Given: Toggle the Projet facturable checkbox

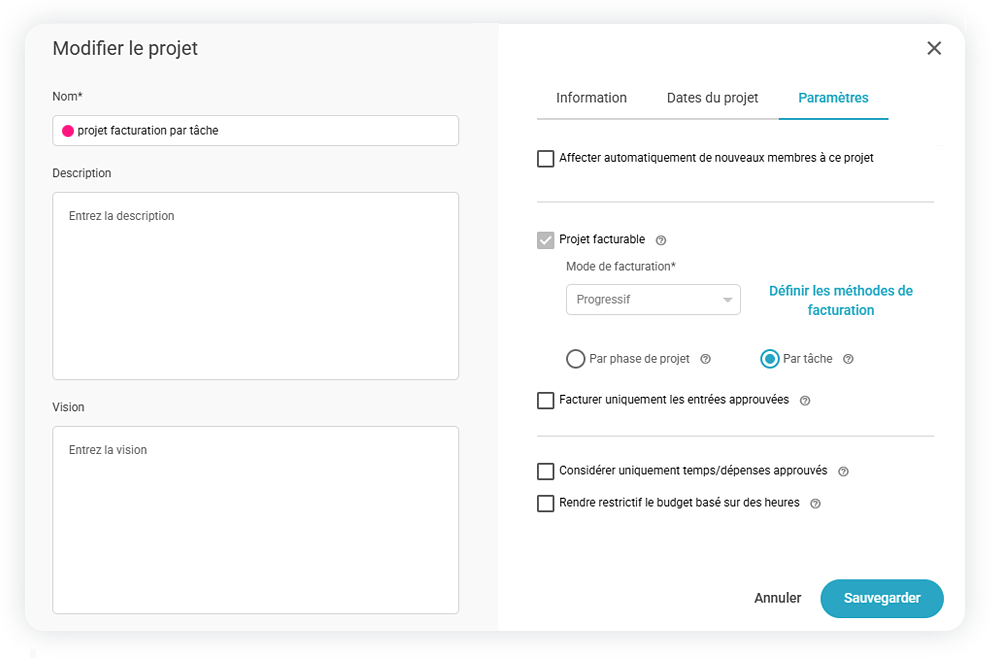Looking at the screenshot, I should tap(545, 240).
